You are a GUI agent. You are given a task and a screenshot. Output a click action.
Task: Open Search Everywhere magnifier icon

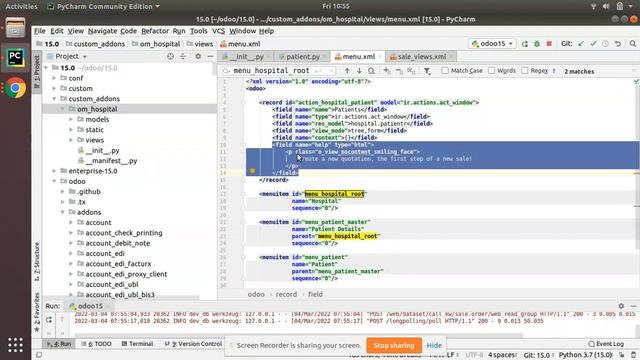coord(633,44)
